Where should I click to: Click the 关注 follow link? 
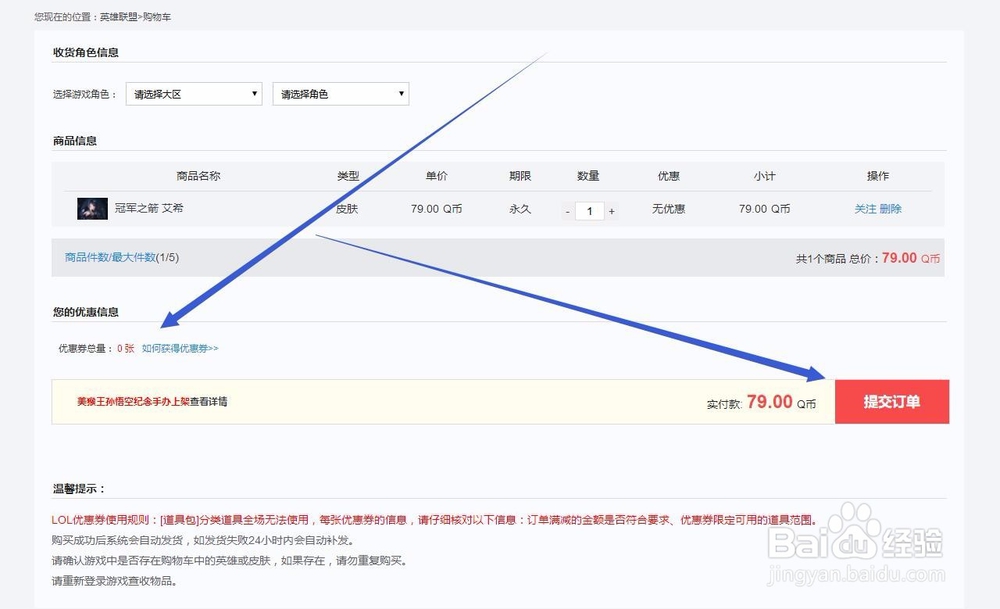point(865,209)
